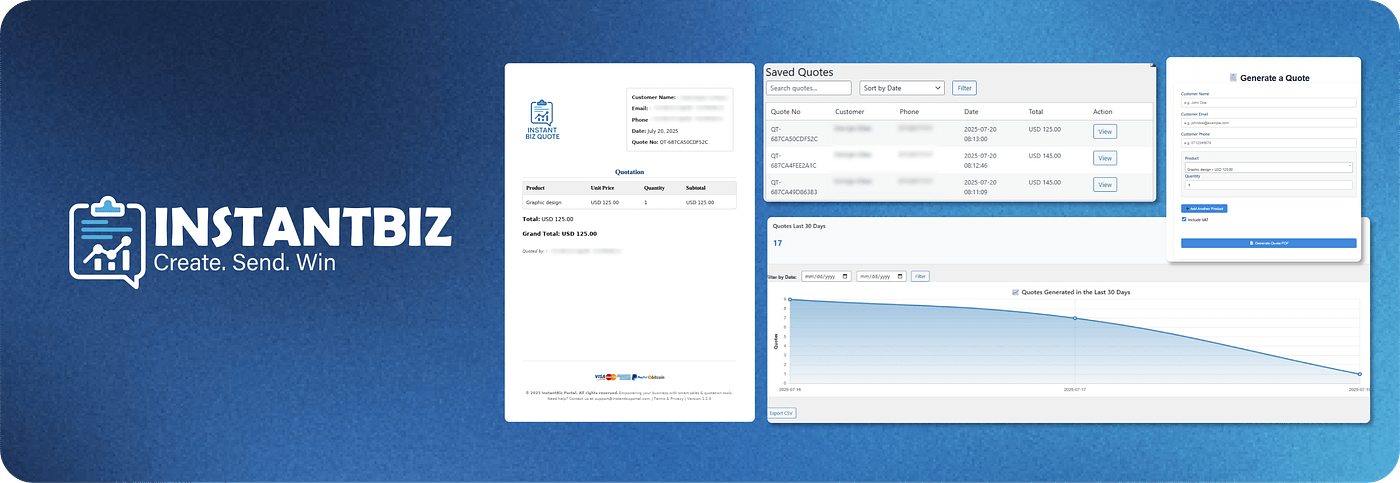This screenshot has width=1400, height=483.
Task: Click the Quote No column header
Action: [785, 112]
